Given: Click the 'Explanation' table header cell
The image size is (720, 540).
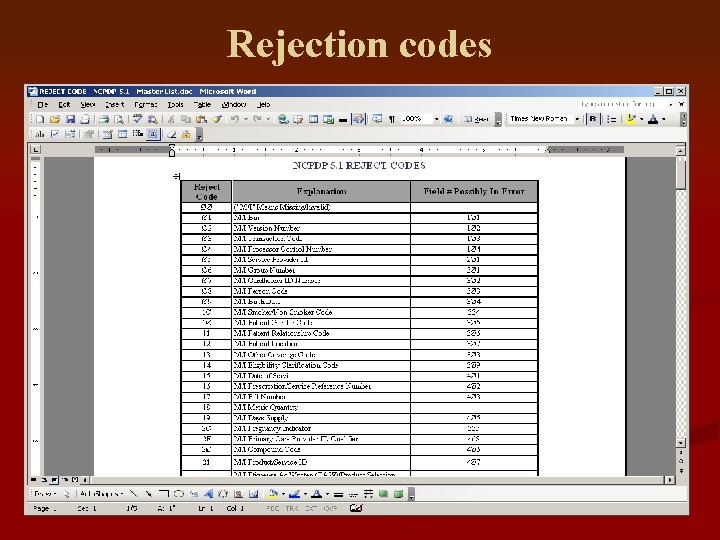Looking at the screenshot, I should pyautogui.click(x=321, y=191).
